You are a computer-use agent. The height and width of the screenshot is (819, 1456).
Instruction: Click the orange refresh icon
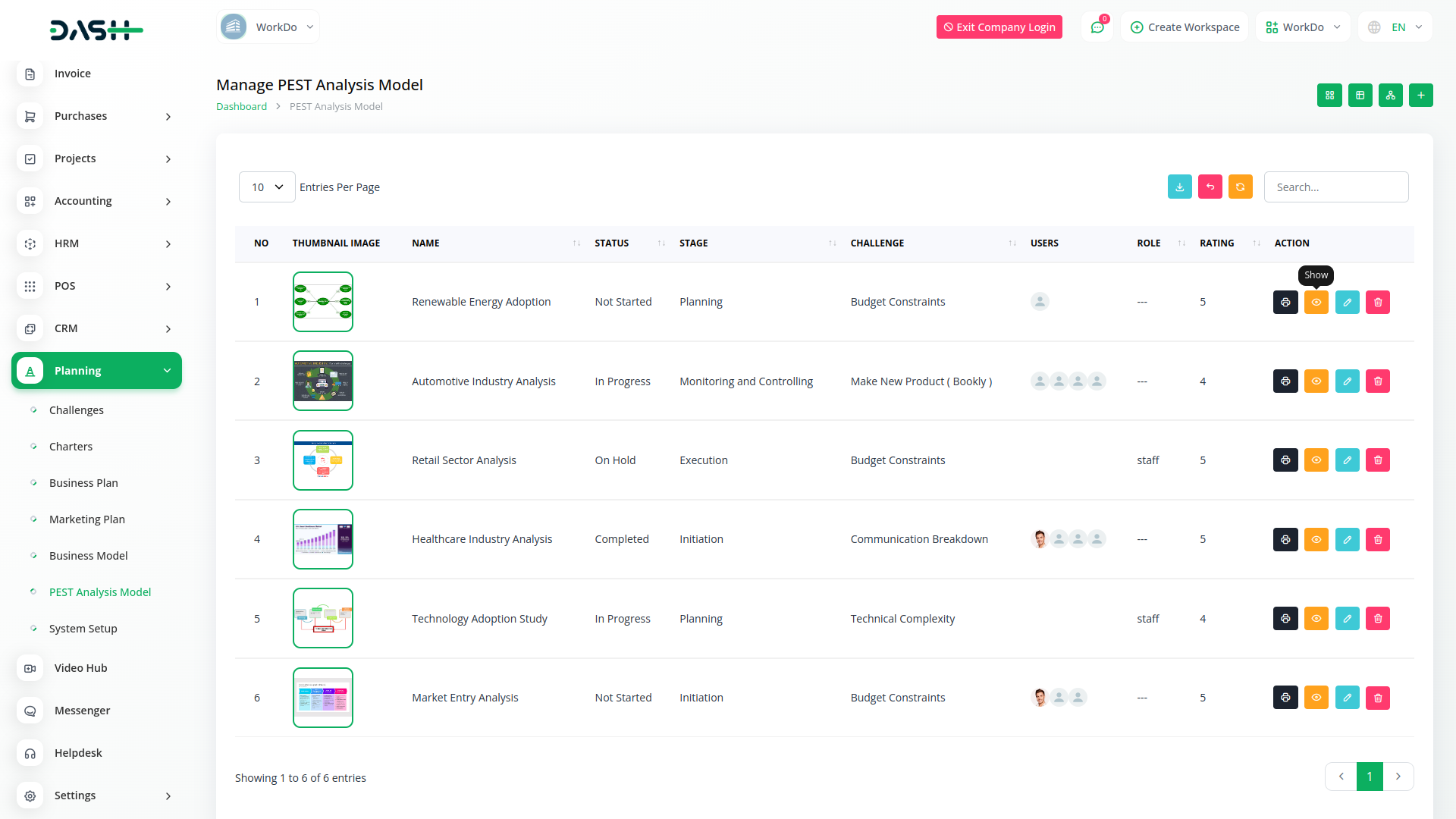coord(1240,187)
